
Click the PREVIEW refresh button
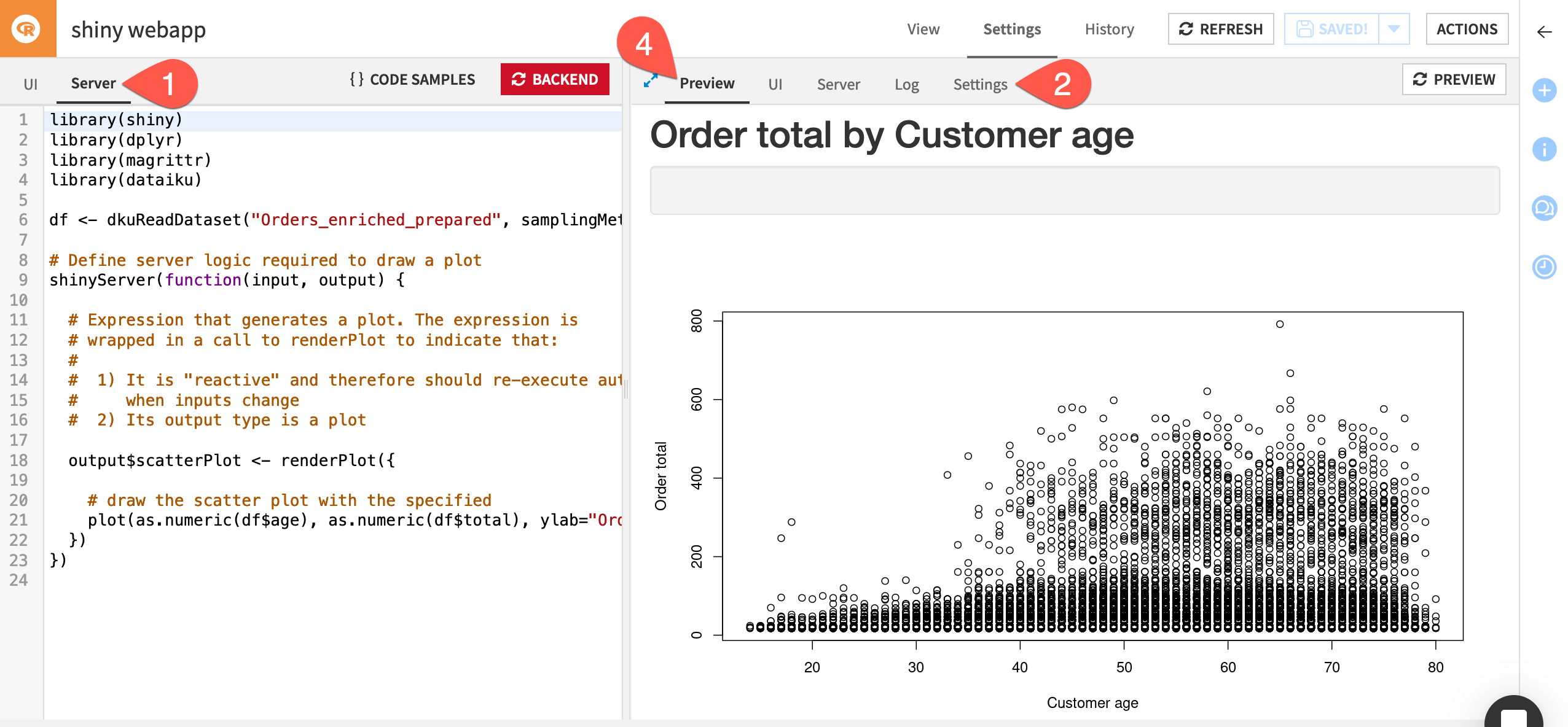[1454, 79]
